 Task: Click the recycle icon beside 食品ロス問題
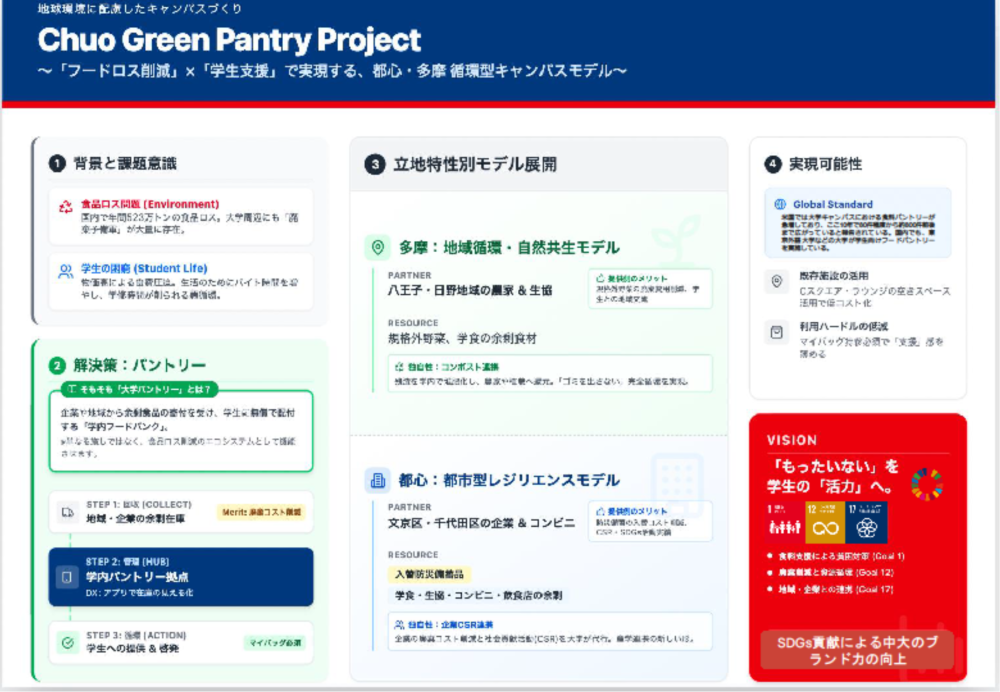(66, 207)
